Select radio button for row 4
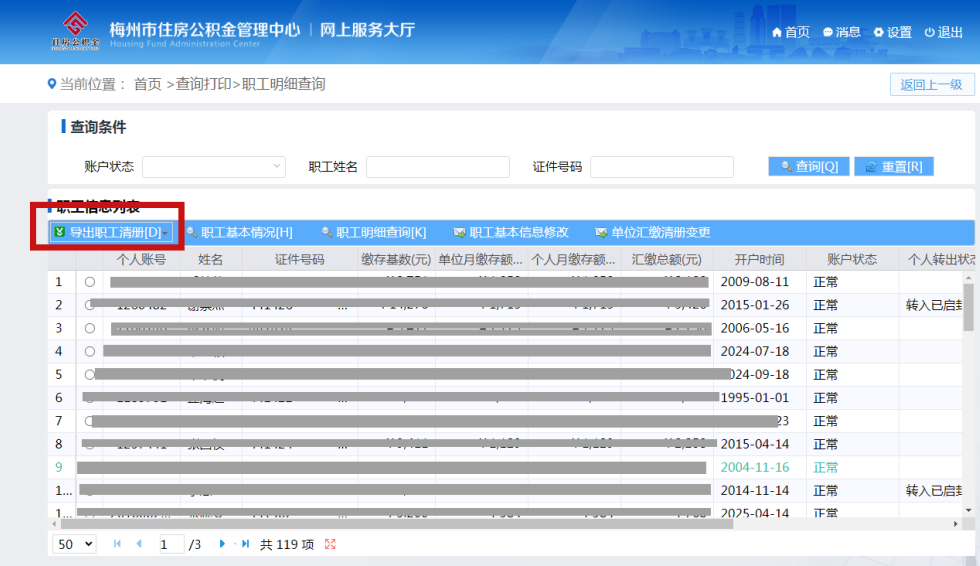 (x=89, y=351)
